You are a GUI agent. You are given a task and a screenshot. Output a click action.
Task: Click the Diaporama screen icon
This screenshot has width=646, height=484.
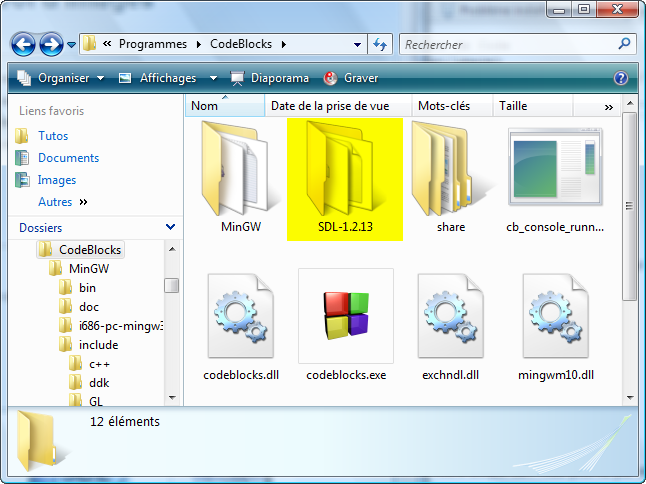[237, 78]
